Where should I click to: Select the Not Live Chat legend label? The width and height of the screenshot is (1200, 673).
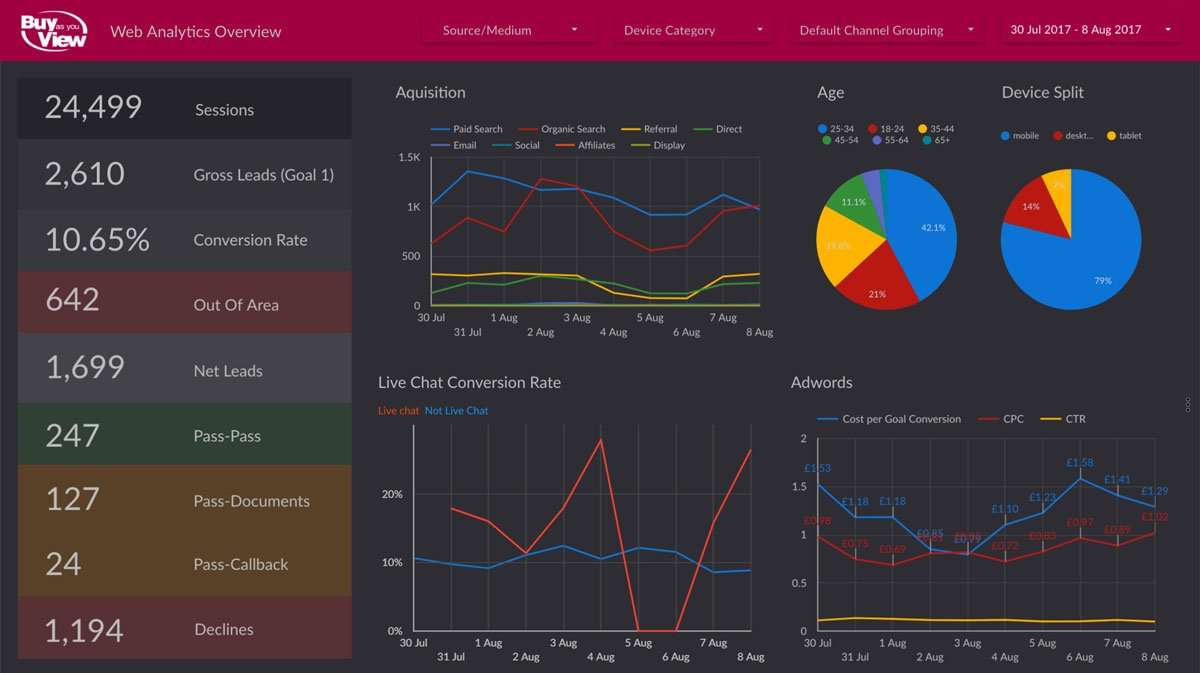(x=456, y=411)
